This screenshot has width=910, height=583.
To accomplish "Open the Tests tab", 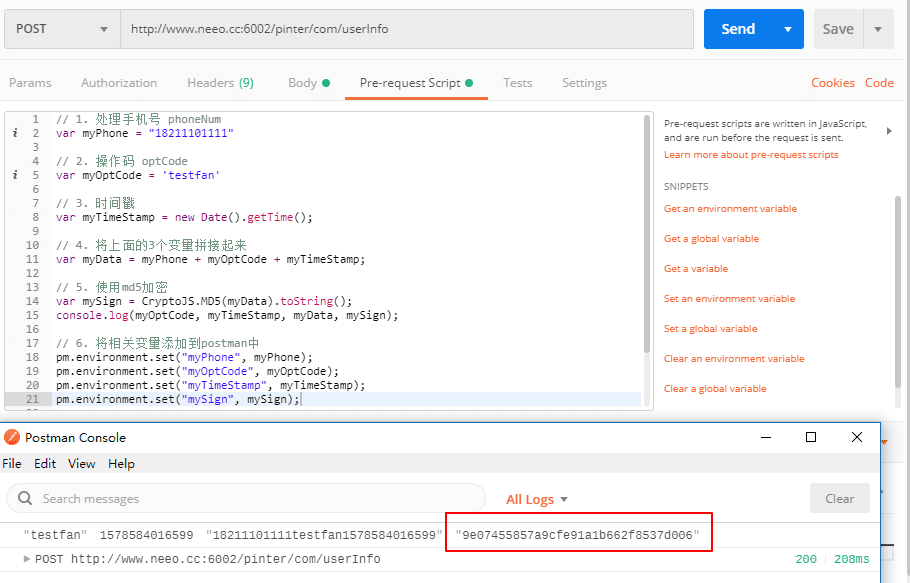I will pyautogui.click(x=518, y=83).
